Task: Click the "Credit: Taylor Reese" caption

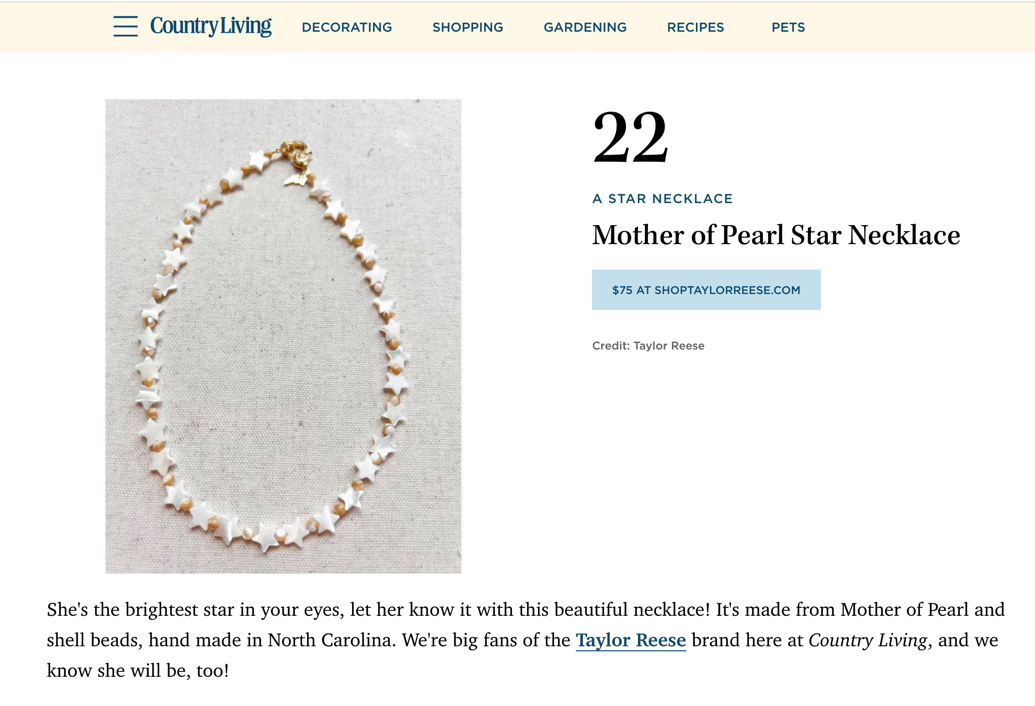Action: click(x=648, y=346)
